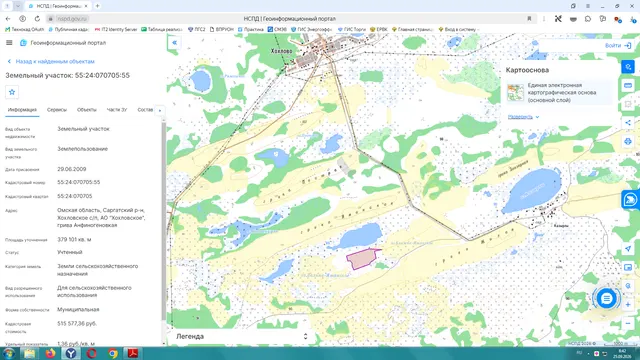The width and height of the screenshot is (640, 360).
Task: Select the Единая электронная картографическая основа thumbnail
Action: tap(516, 92)
